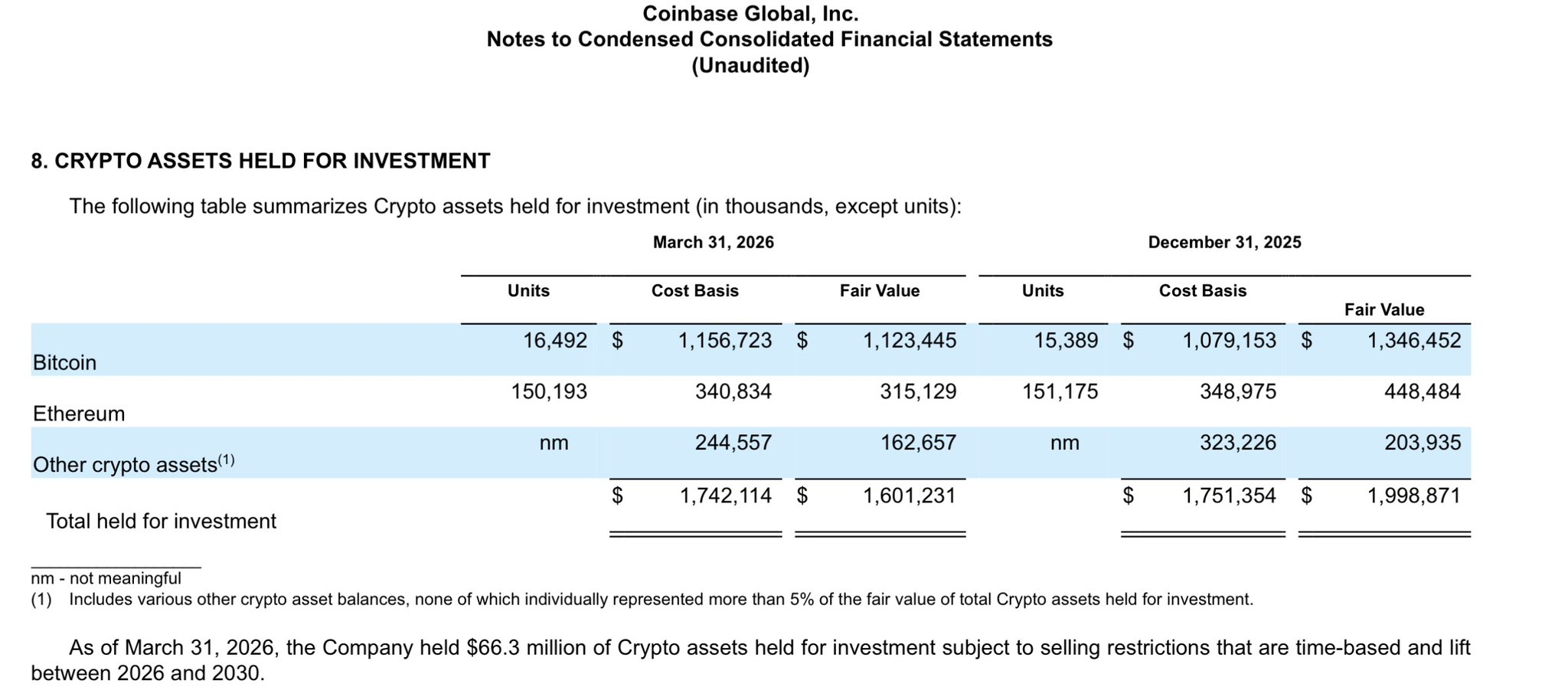The image size is (1568, 700).
Task: Click the Bitcoin row label
Action: click(x=64, y=363)
